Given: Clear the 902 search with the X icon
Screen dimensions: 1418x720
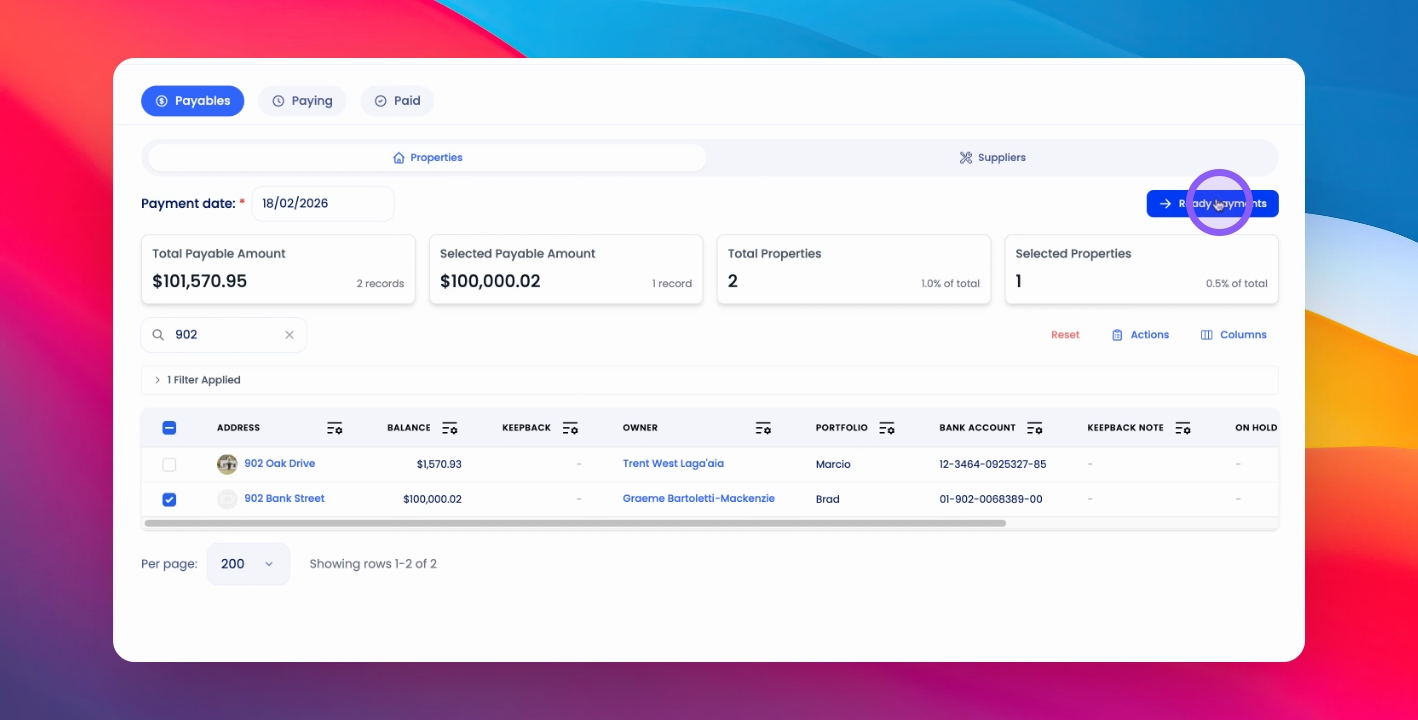Looking at the screenshot, I should point(289,335).
